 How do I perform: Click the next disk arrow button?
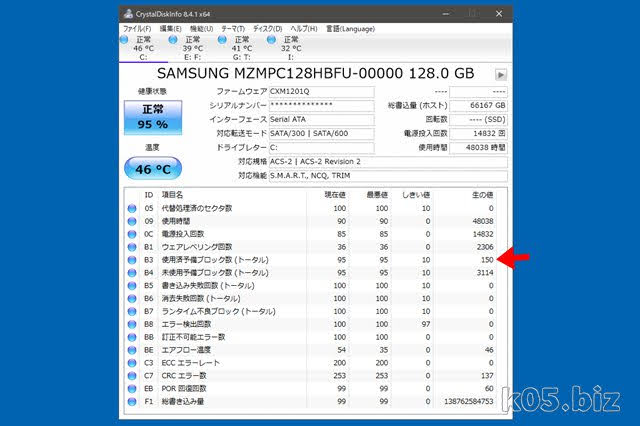pos(501,75)
